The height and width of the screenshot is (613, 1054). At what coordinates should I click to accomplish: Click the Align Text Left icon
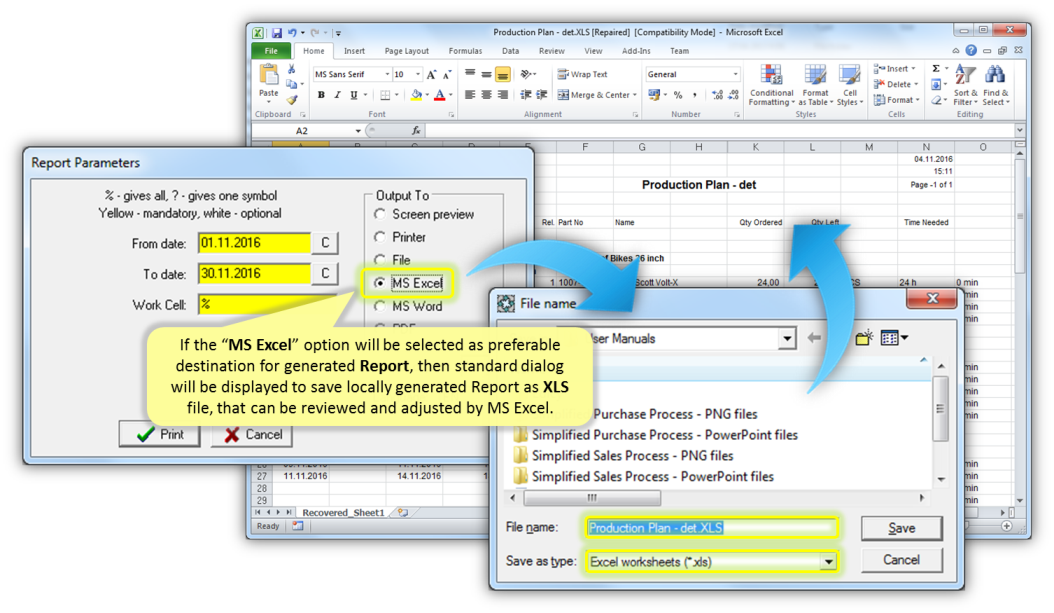470,95
